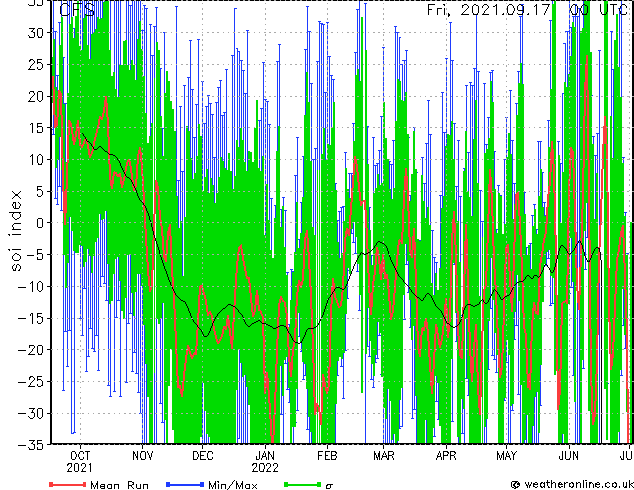Click the y-axis label 5
Image resolution: width=634 pixels, height=490 pixels.
pyautogui.click(x=40, y=191)
